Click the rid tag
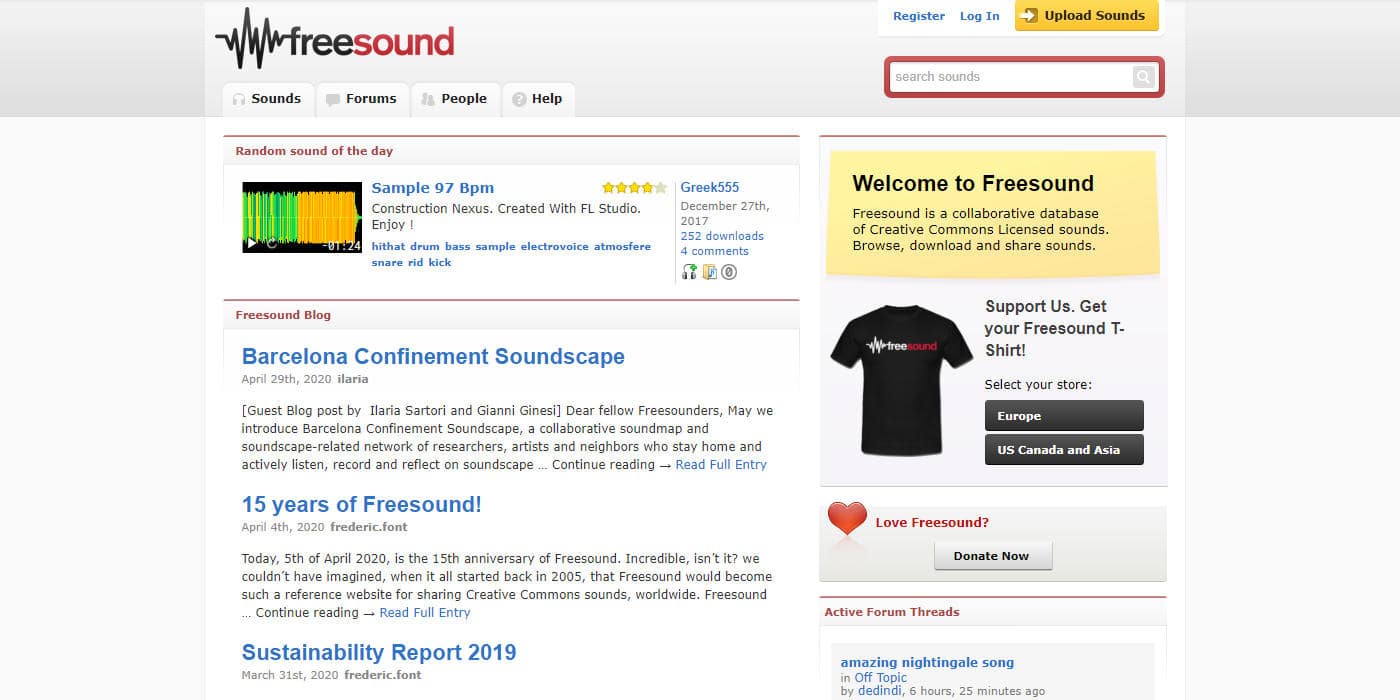 tap(415, 262)
